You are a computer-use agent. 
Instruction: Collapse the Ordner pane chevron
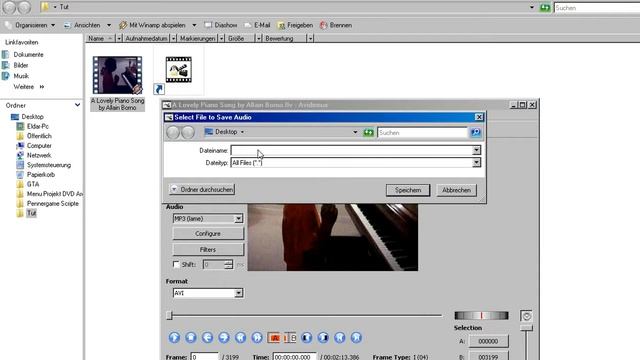77,105
